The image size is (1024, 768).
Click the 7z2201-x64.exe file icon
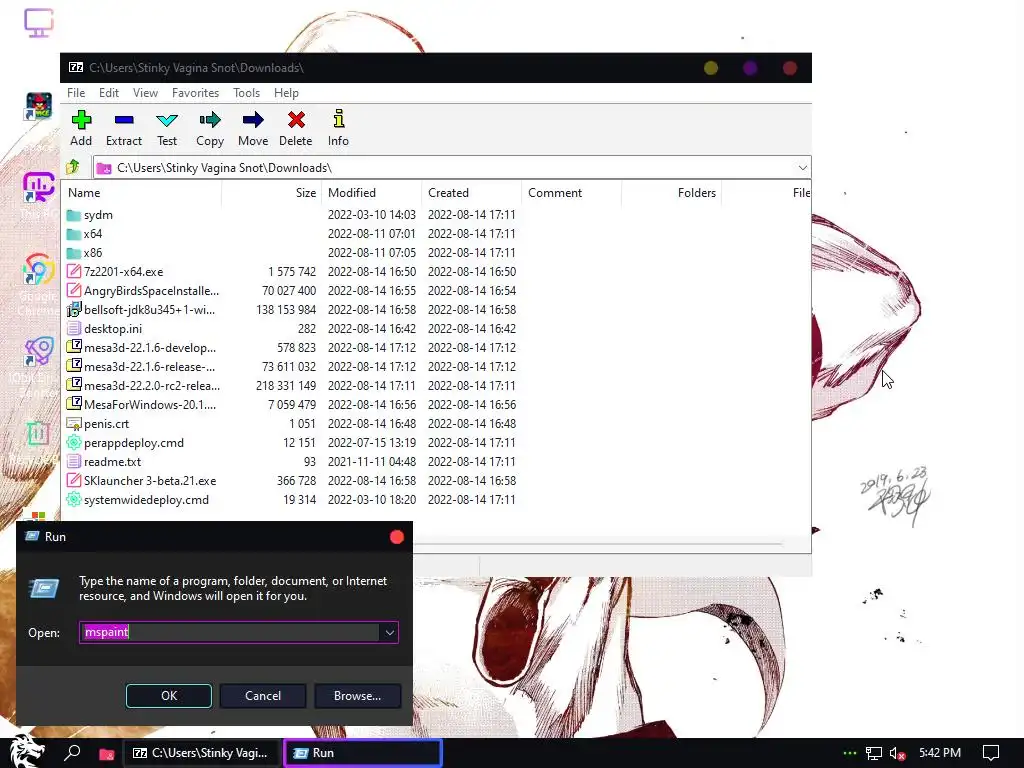pyautogui.click(x=74, y=272)
